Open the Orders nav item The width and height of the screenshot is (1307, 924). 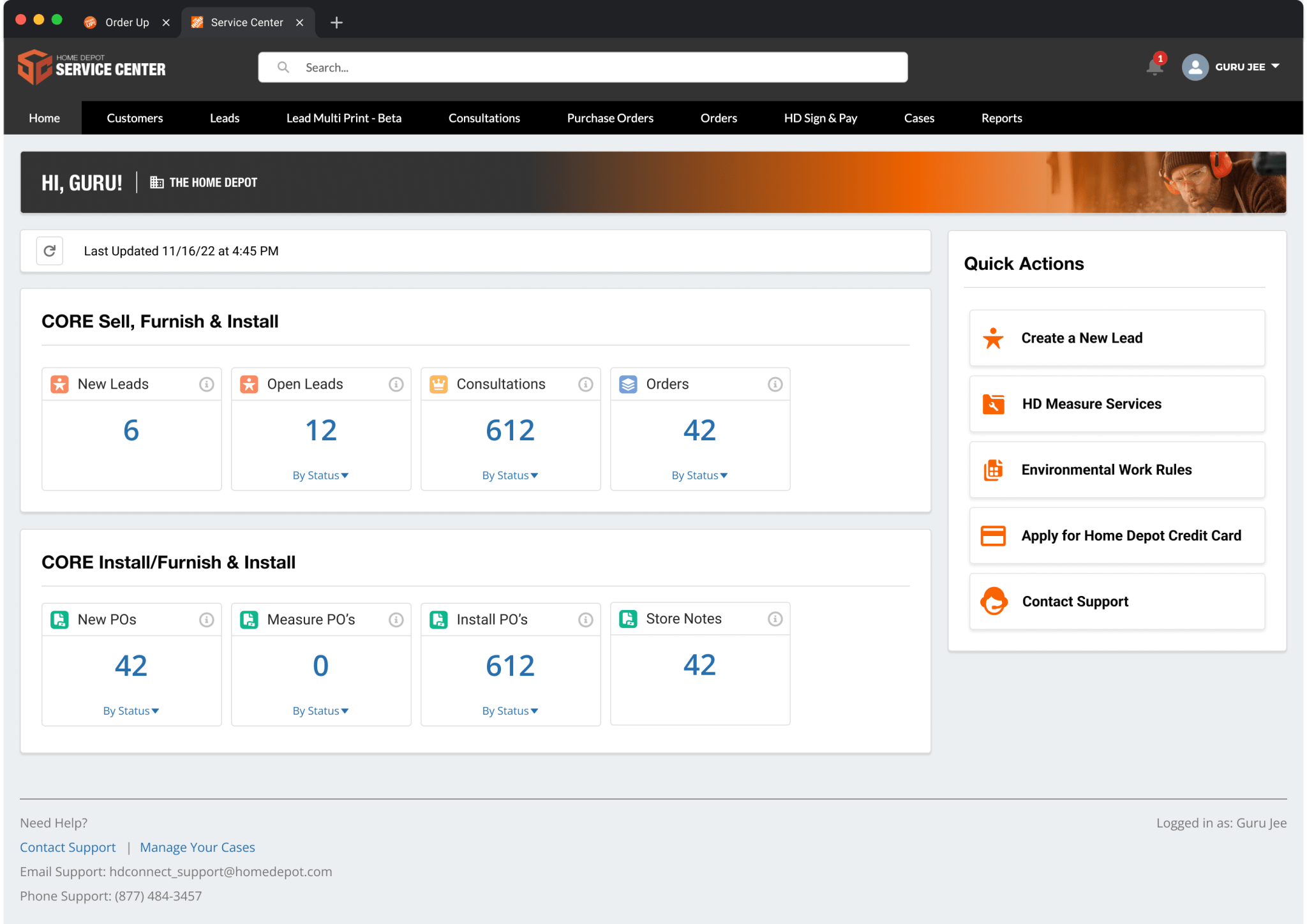[x=719, y=118]
